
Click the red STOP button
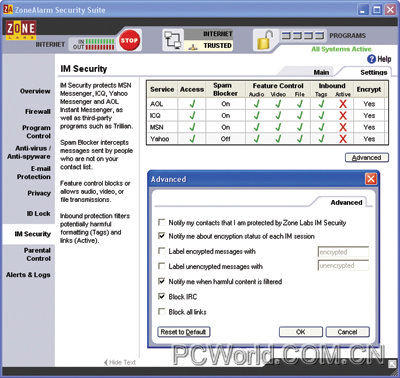[129, 40]
